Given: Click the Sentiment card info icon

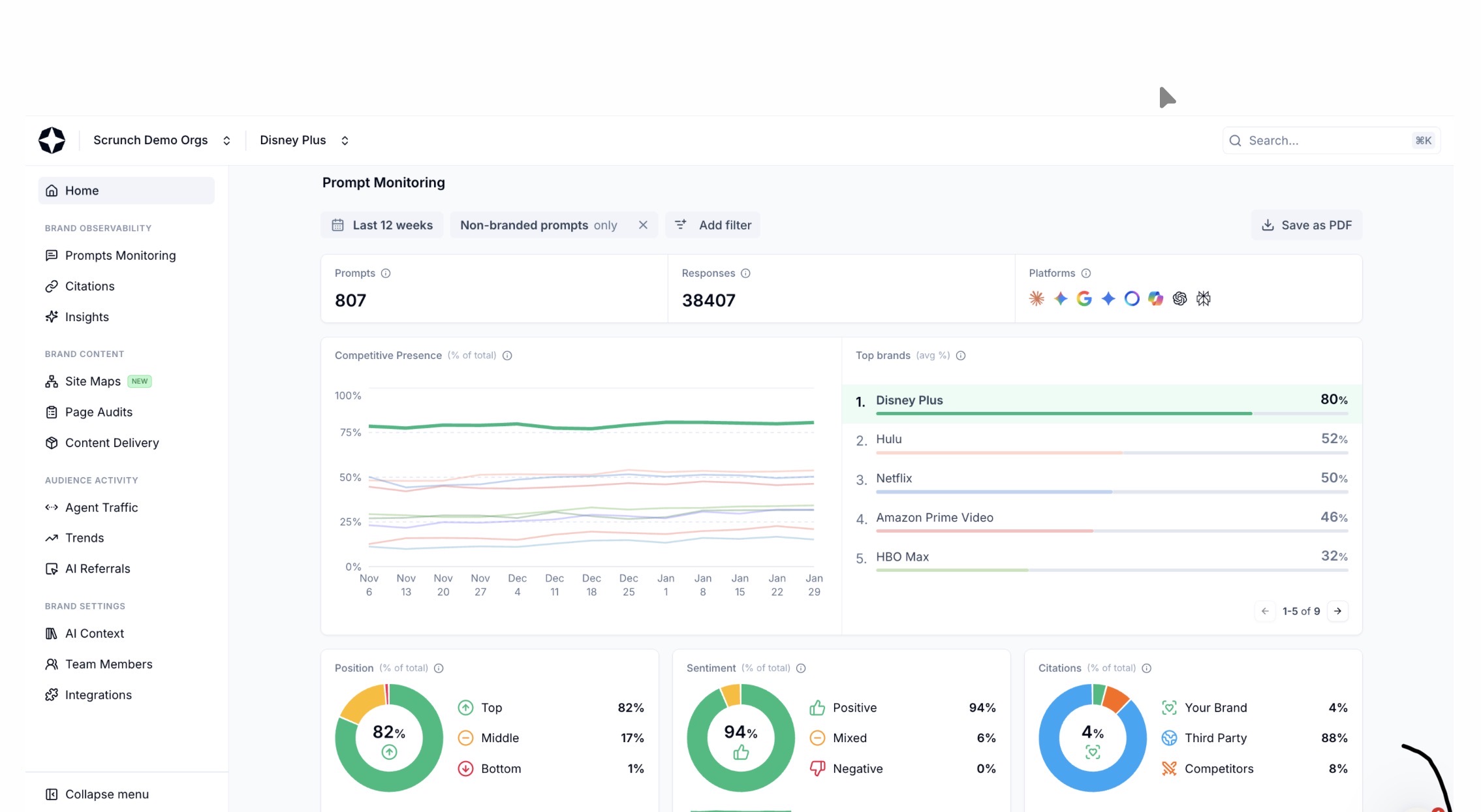Looking at the screenshot, I should coord(801,668).
